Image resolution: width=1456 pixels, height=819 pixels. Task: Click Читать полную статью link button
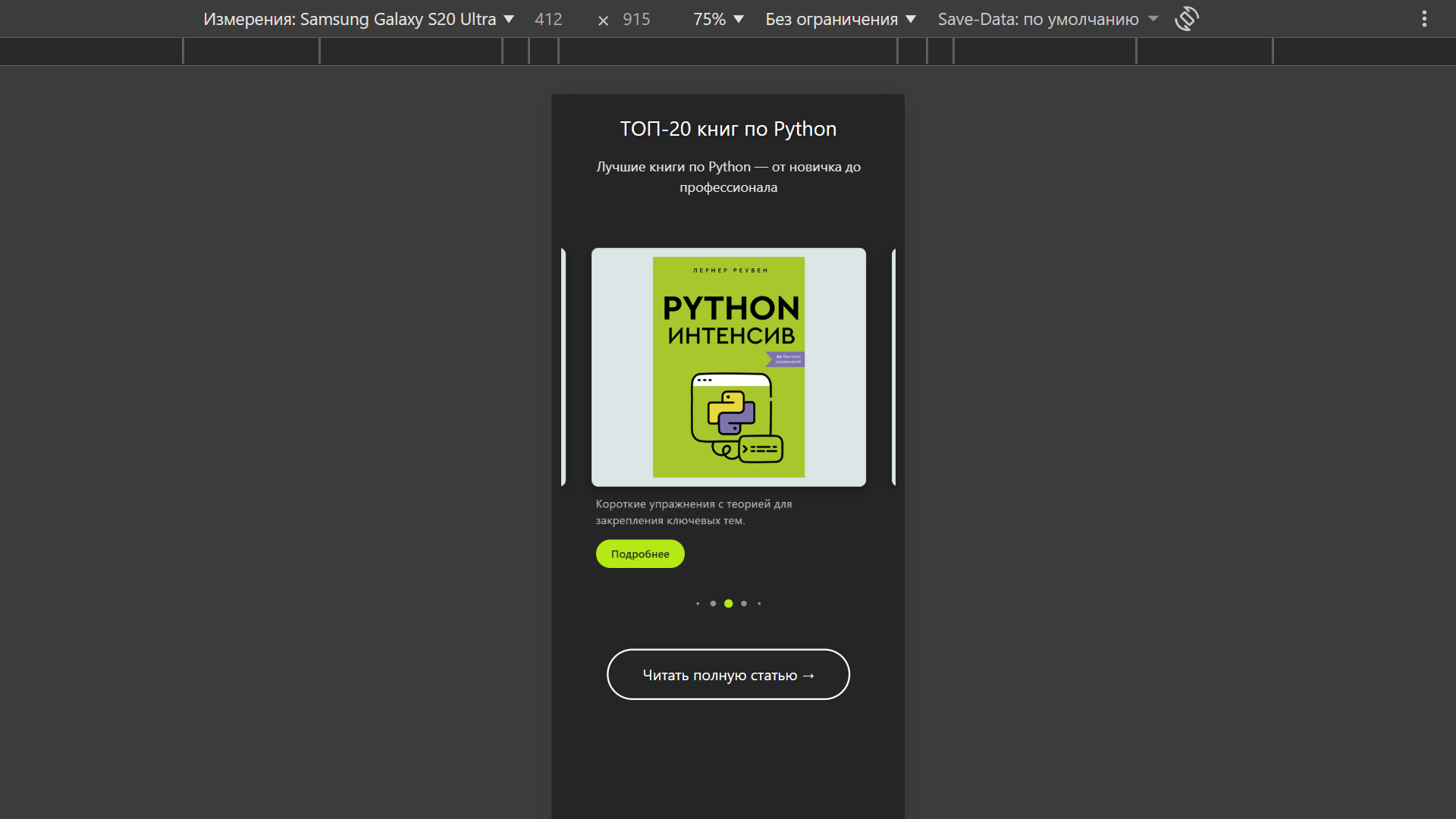(728, 674)
